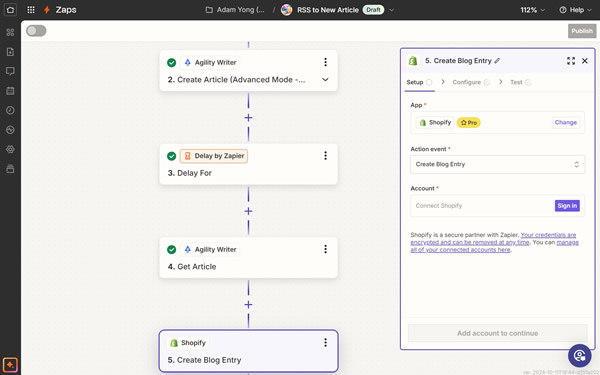Expand the step panel to fullscreen
Screen dimensions: 600x375
[x=571, y=61]
